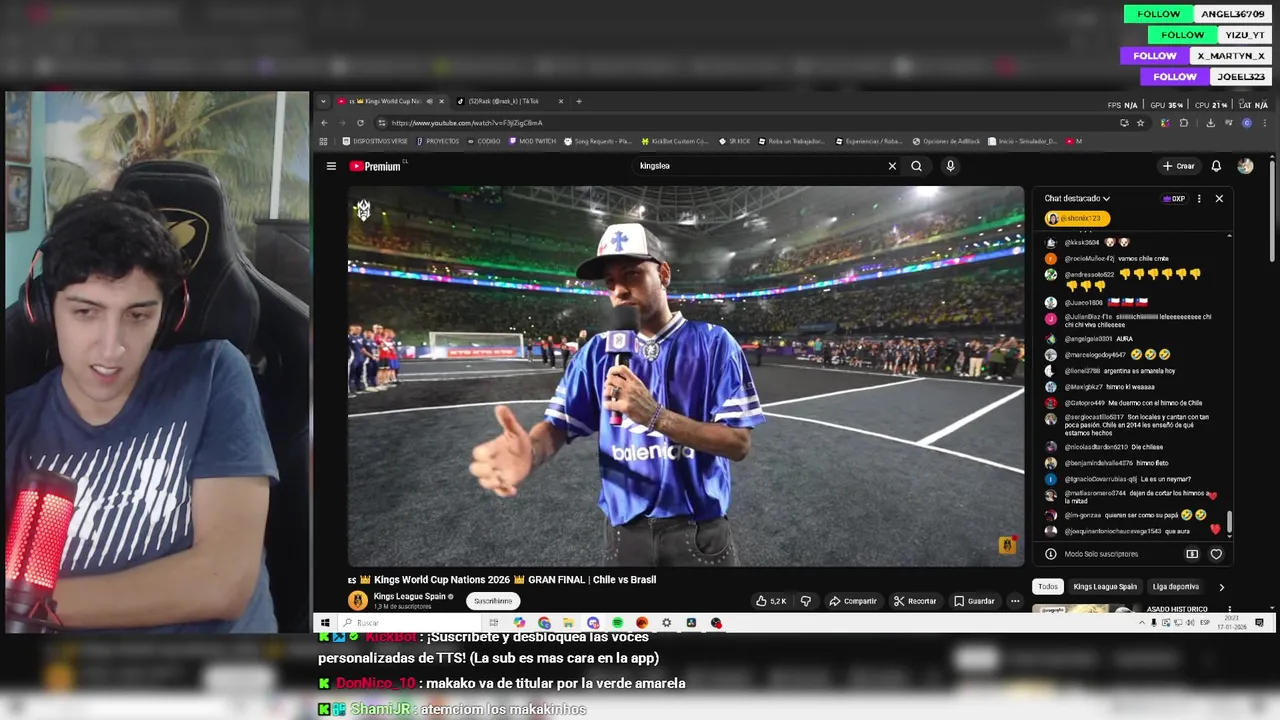Click username @marcelogodoy4647 in chat
This screenshot has width=1280, height=720.
point(1095,354)
